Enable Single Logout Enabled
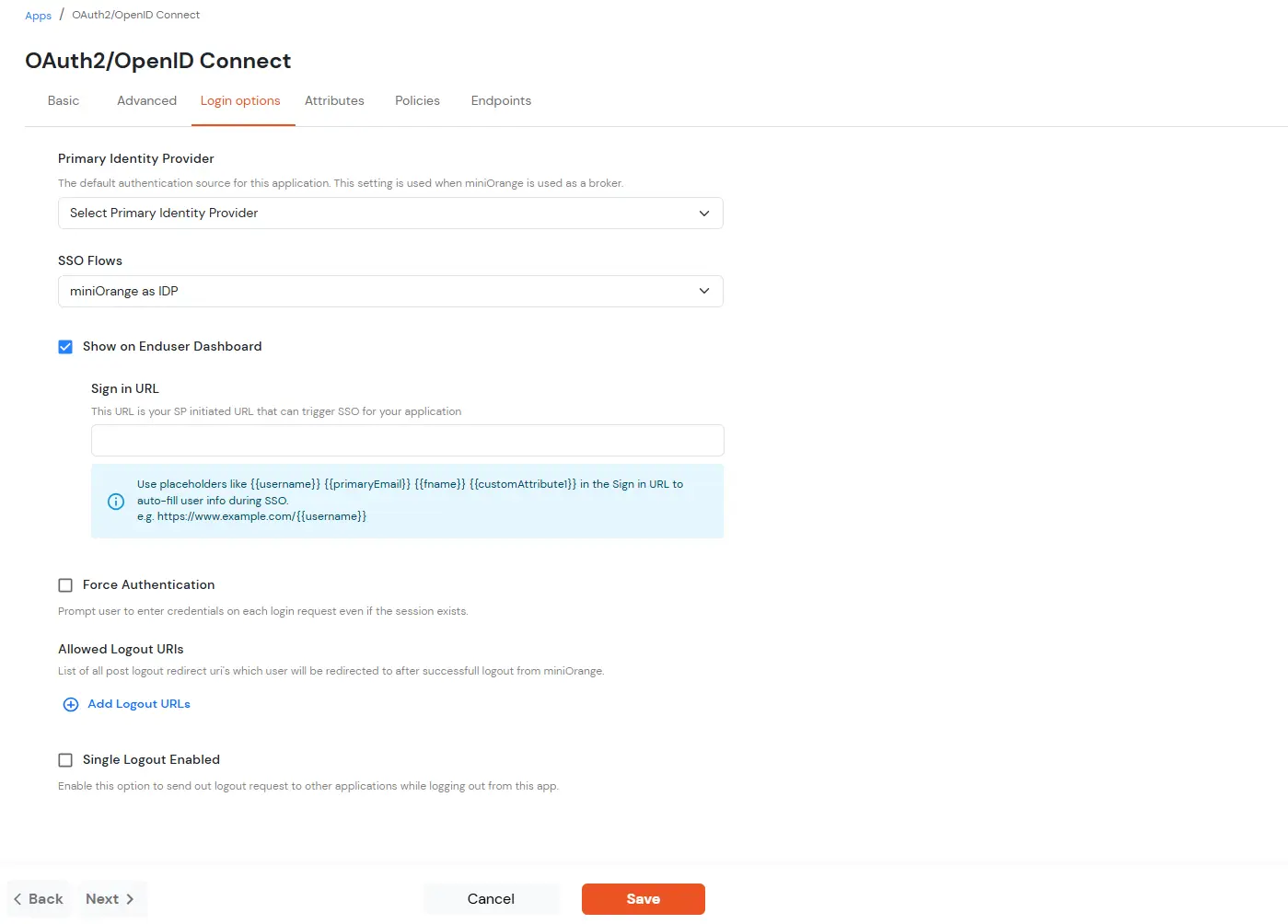Image resolution: width=1288 pixels, height=924 pixels. [x=65, y=759]
